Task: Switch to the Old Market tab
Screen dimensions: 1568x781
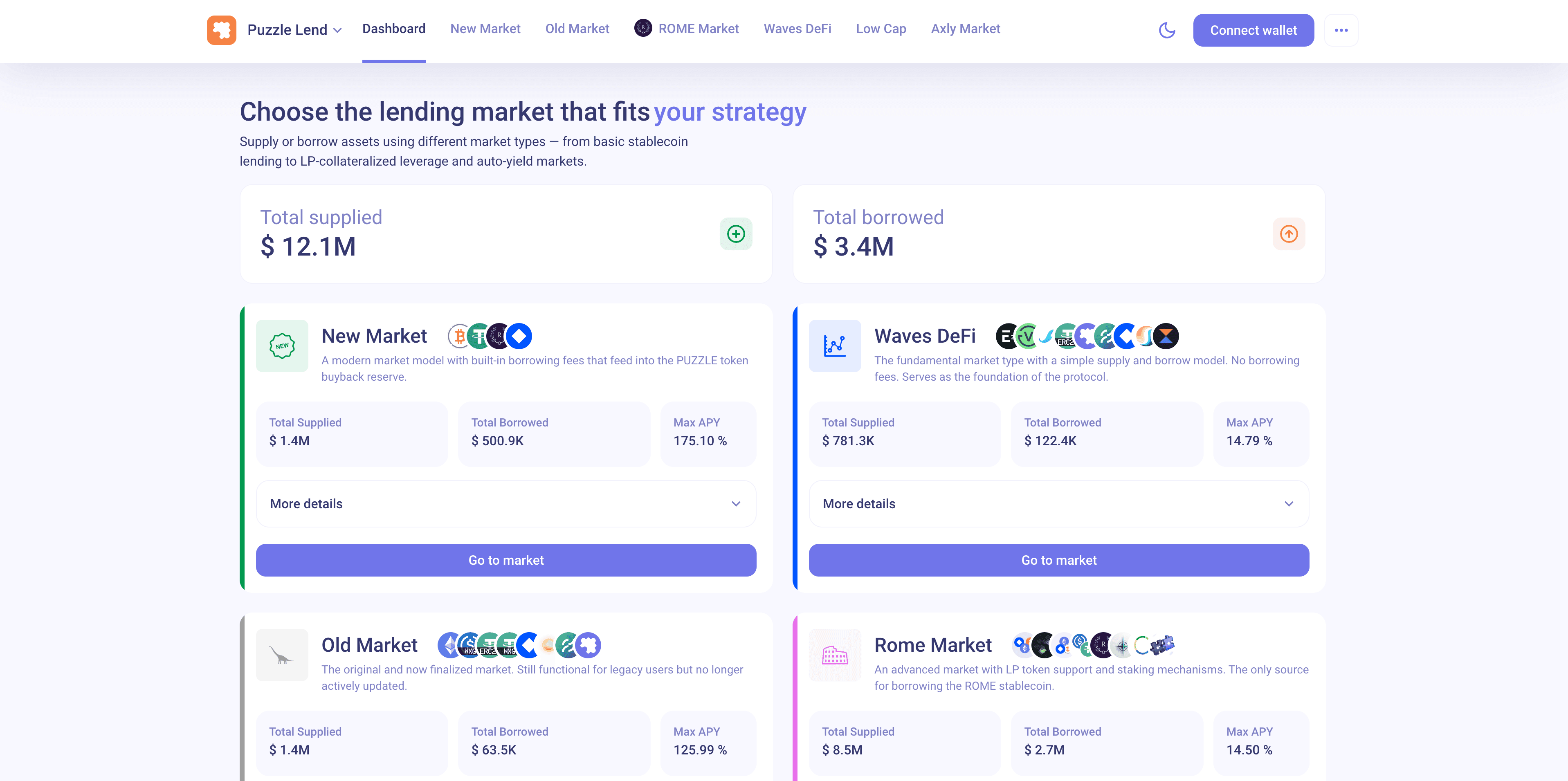Action: tap(577, 29)
